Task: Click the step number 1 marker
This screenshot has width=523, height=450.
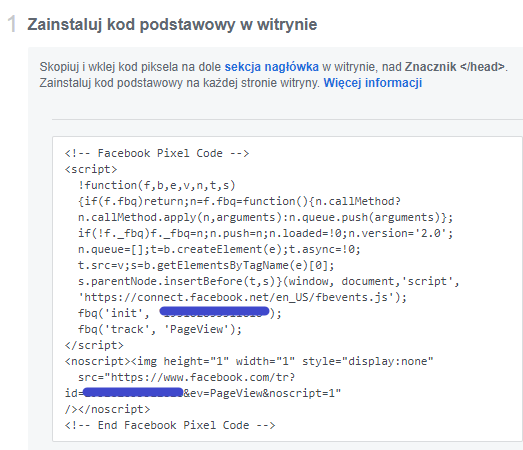Action: click(x=12, y=24)
